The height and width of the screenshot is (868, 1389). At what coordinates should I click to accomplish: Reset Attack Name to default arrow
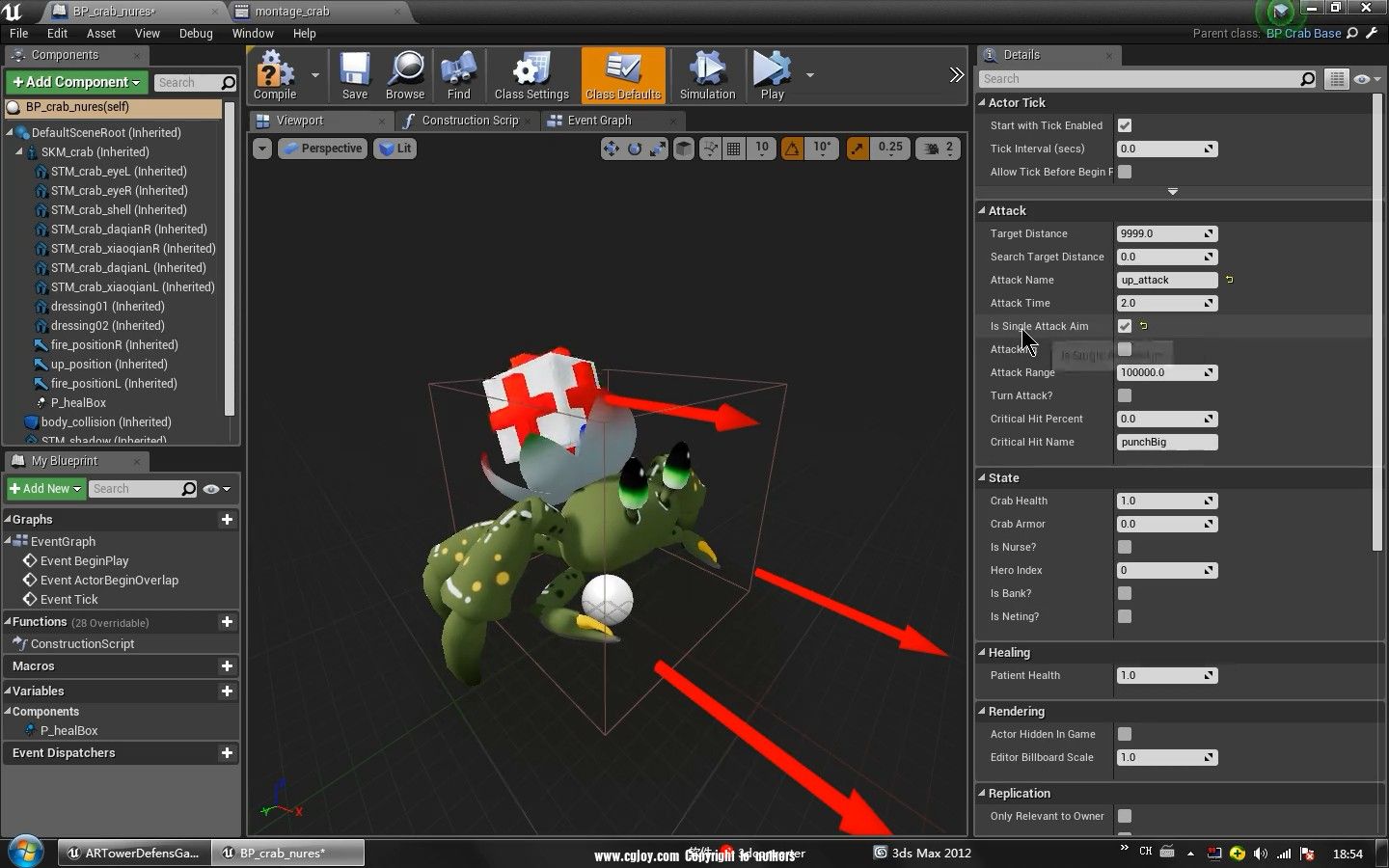pos(1229,280)
